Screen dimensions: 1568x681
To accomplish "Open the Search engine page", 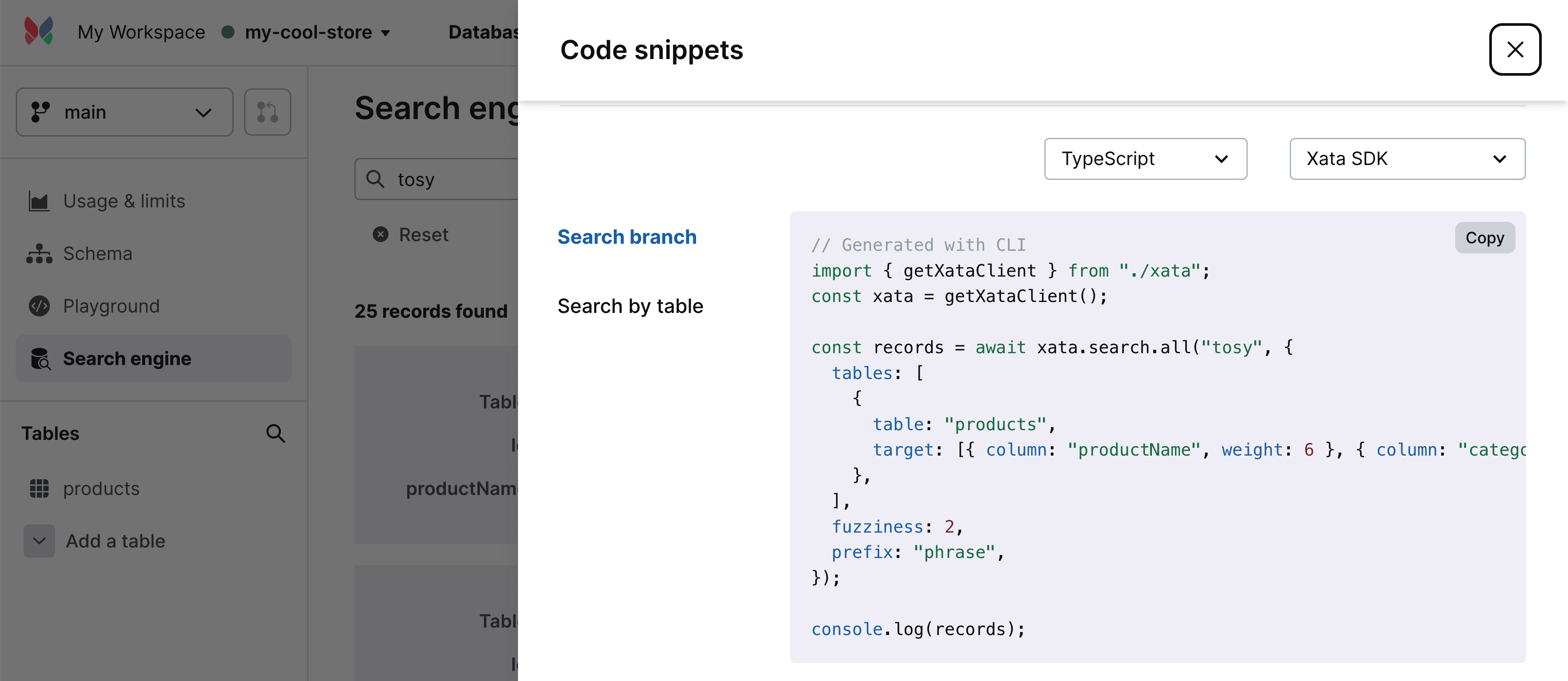I will [154, 358].
